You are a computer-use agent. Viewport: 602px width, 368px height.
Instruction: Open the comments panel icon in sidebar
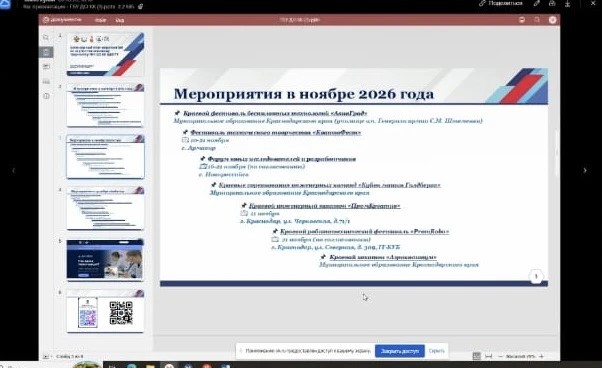click(46, 67)
